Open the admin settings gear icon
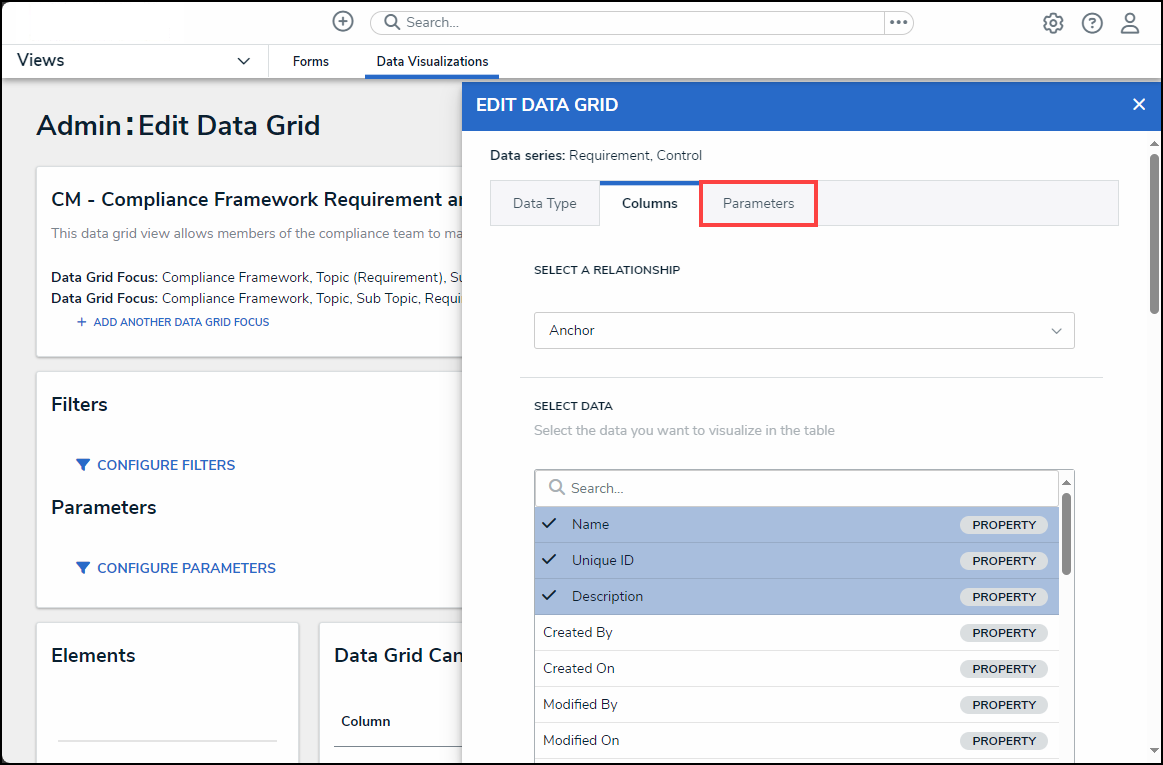 click(x=1053, y=23)
